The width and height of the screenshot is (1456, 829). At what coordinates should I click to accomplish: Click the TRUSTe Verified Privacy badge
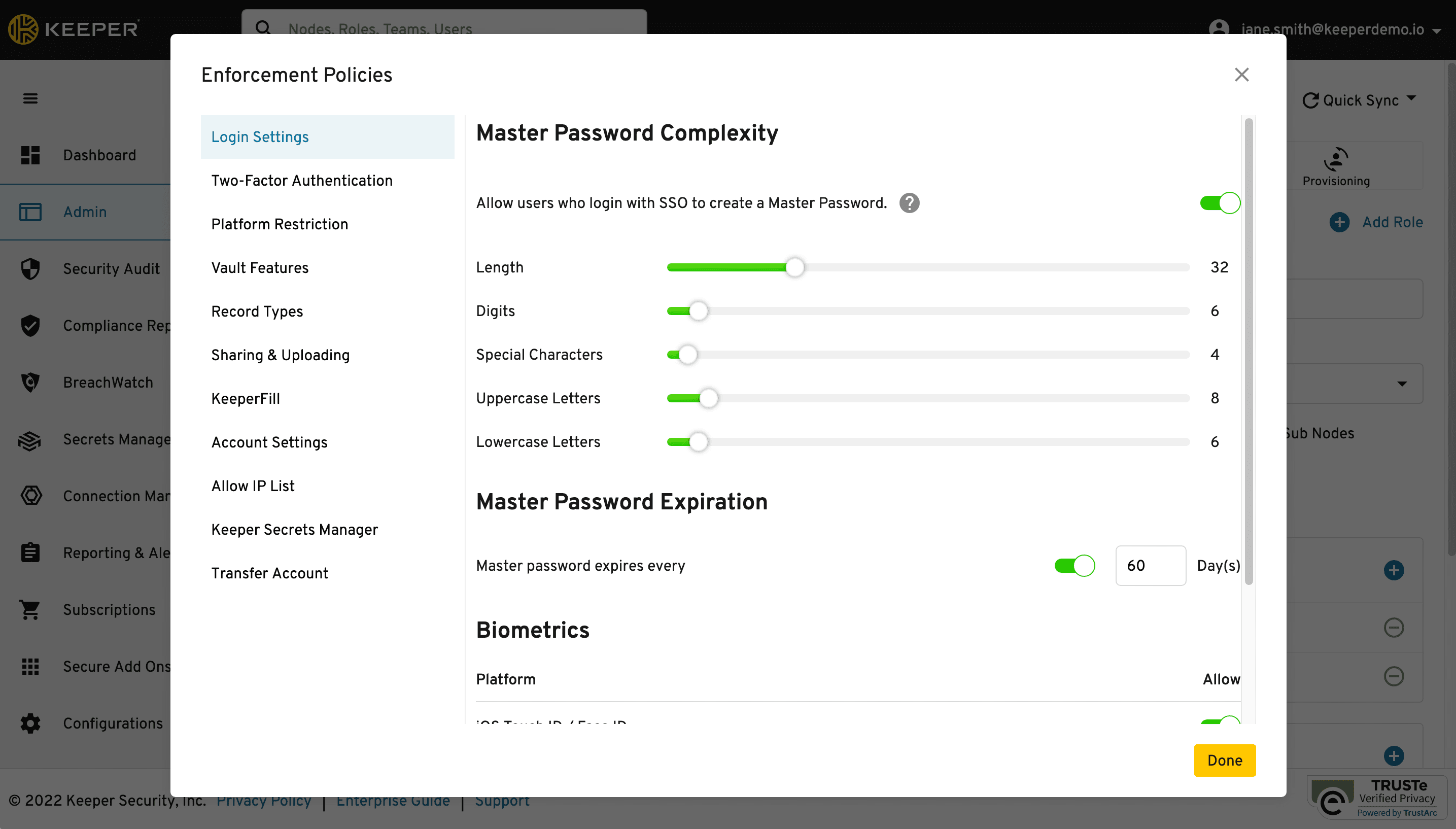(x=1376, y=798)
